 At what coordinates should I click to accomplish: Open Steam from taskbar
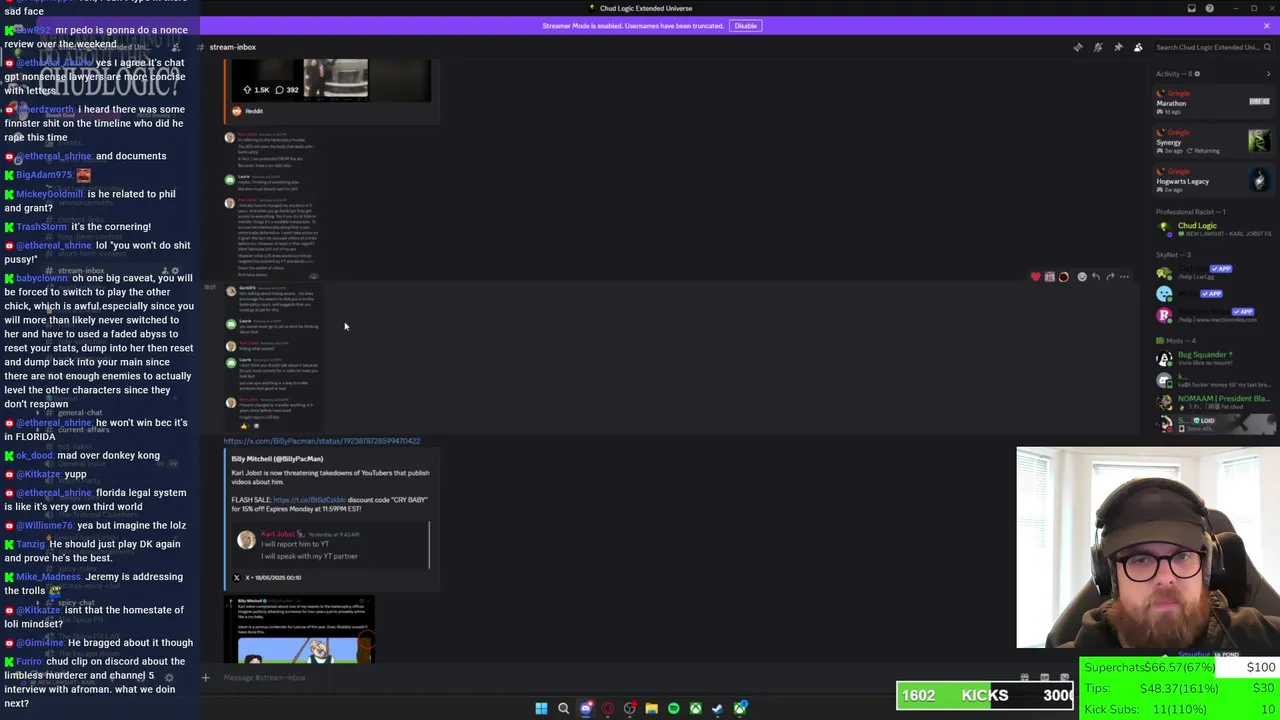click(717, 708)
